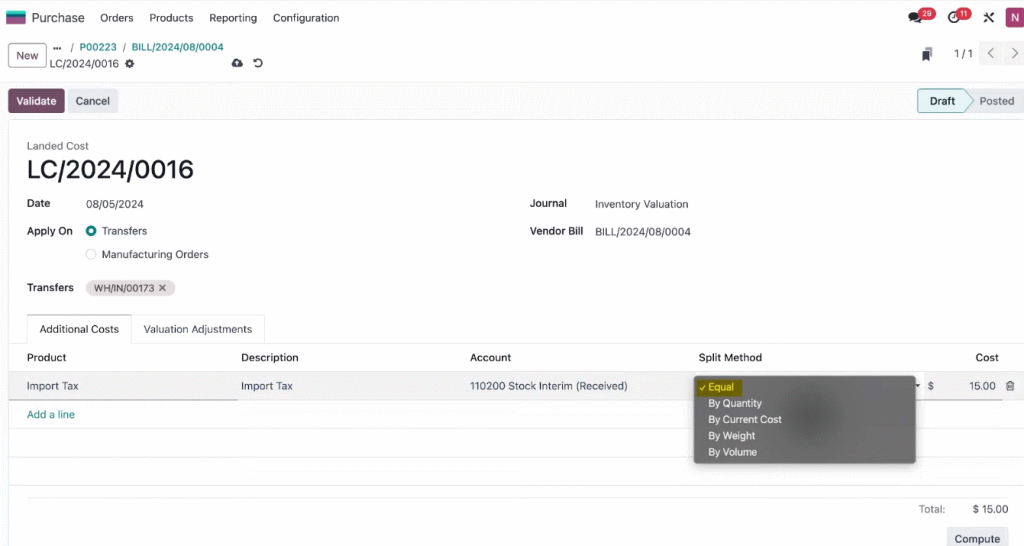Screen dimensions: 1024x546
Task: Delete the Import Tax line trash icon
Action: 1010,386
